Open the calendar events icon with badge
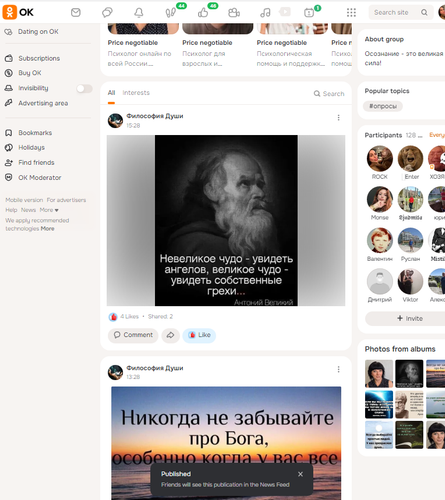 pos(309,13)
